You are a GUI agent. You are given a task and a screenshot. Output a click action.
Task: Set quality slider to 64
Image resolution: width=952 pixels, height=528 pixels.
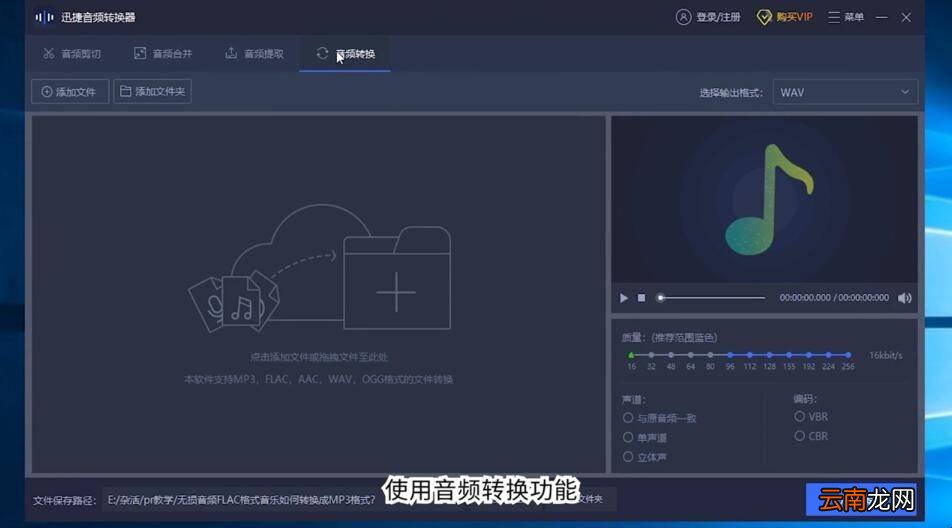690,355
